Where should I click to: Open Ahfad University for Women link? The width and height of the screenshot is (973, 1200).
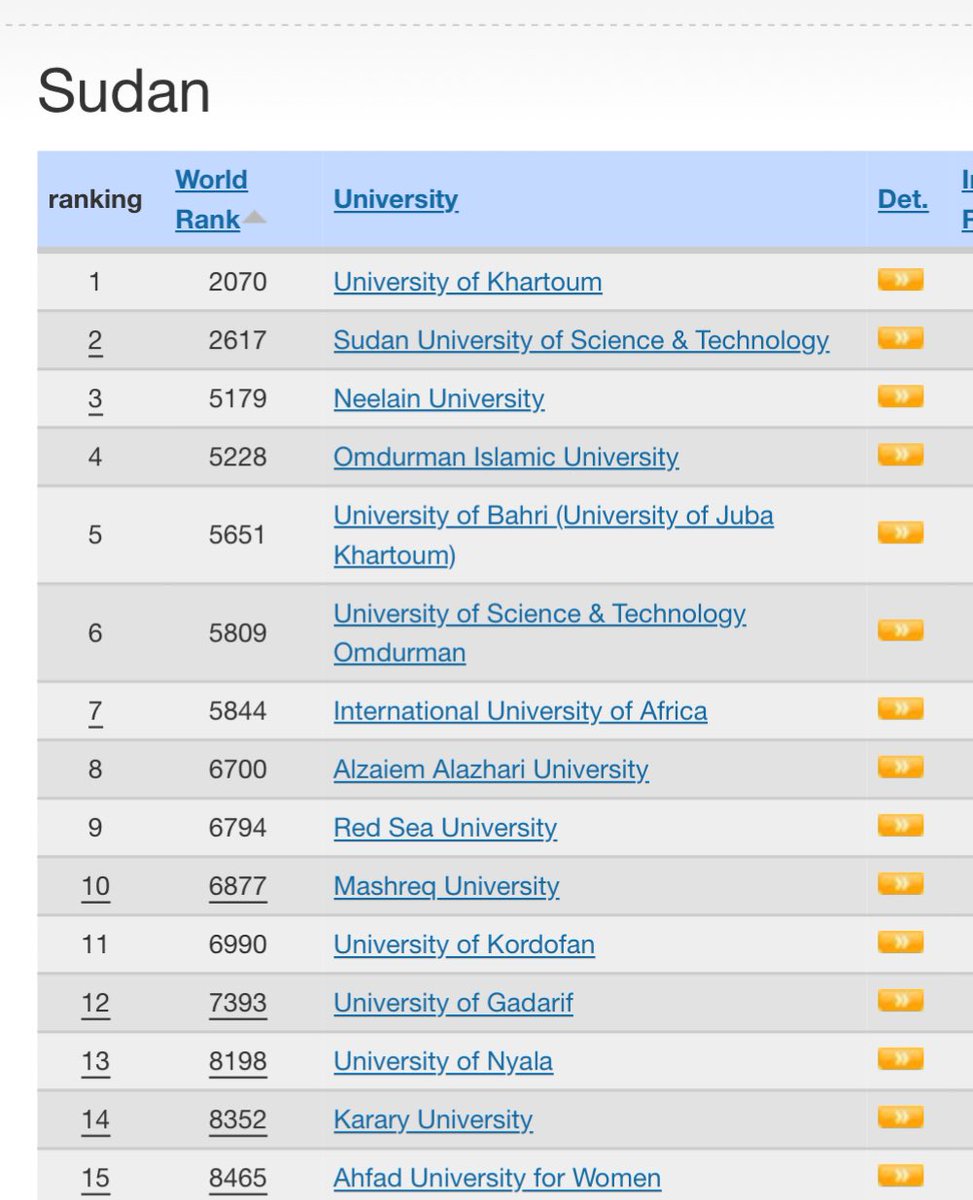coord(497,1178)
